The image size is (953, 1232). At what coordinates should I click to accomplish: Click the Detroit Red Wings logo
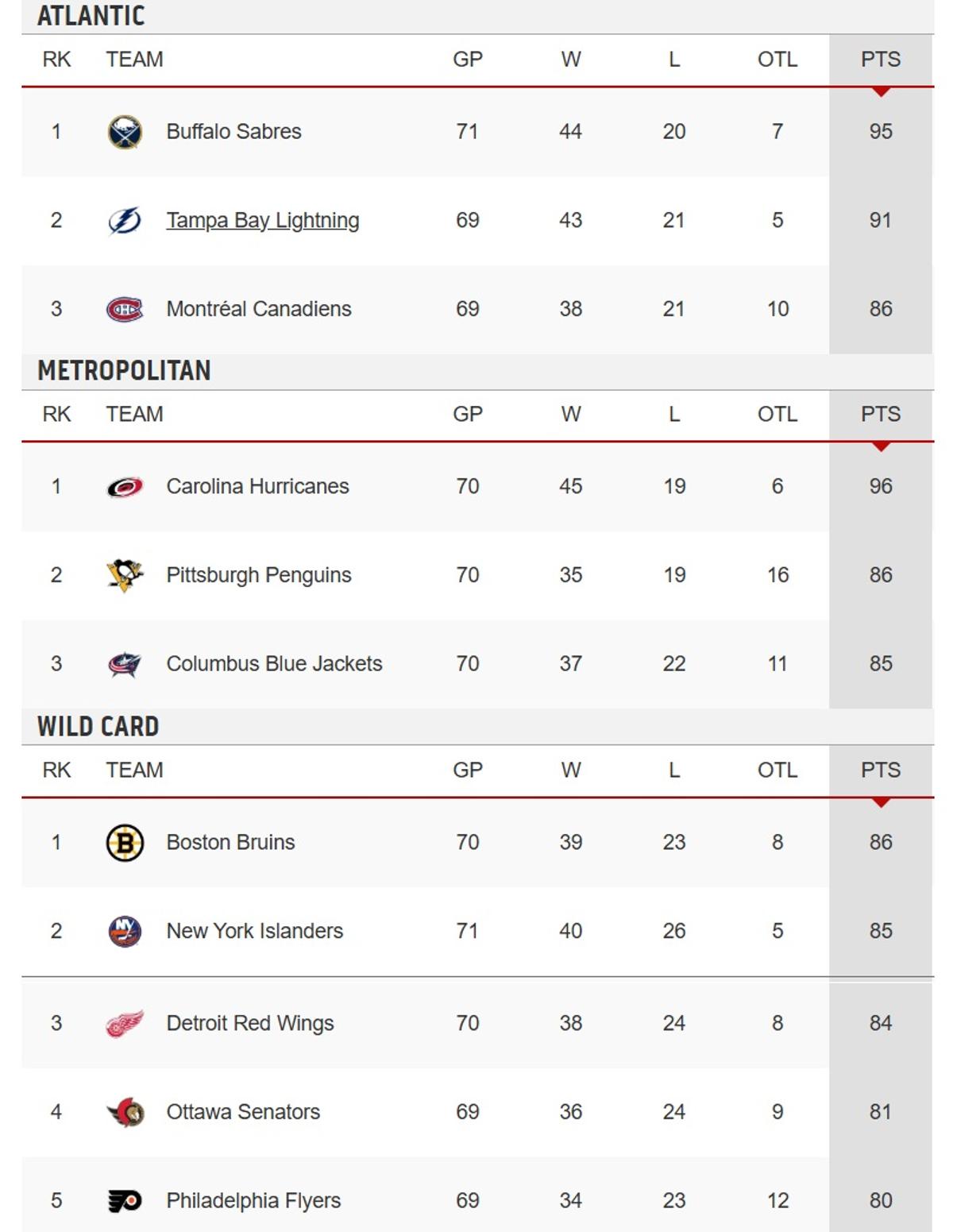125,1023
